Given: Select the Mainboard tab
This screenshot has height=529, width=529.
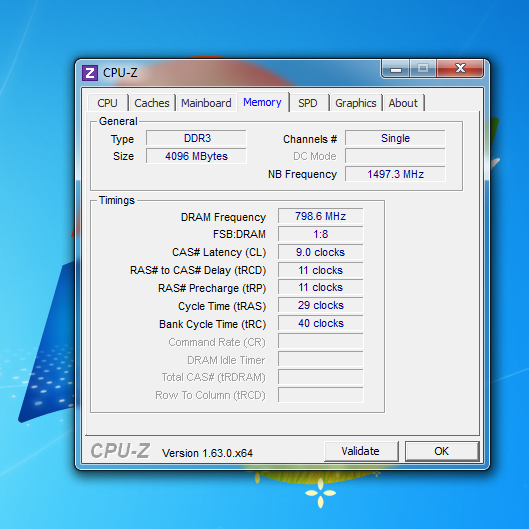Looking at the screenshot, I should click(x=206, y=103).
